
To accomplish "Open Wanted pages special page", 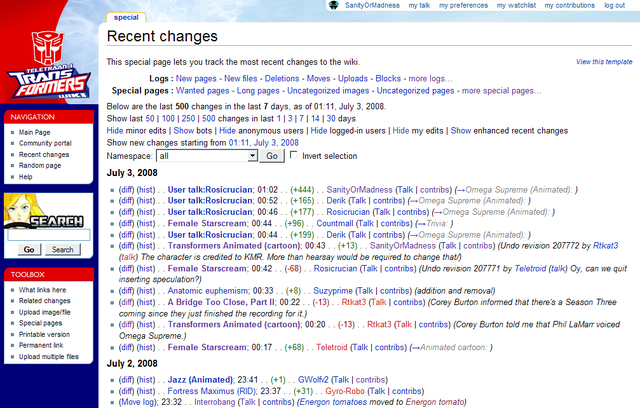I will [x=202, y=91].
